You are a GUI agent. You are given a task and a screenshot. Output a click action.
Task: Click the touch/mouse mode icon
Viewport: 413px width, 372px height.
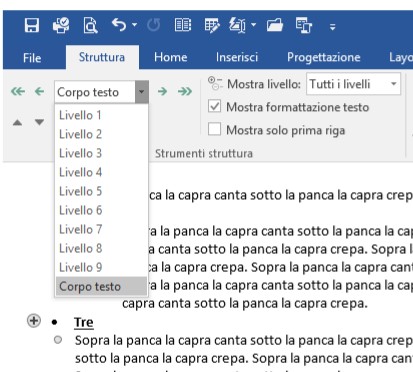pyautogui.click(x=304, y=25)
